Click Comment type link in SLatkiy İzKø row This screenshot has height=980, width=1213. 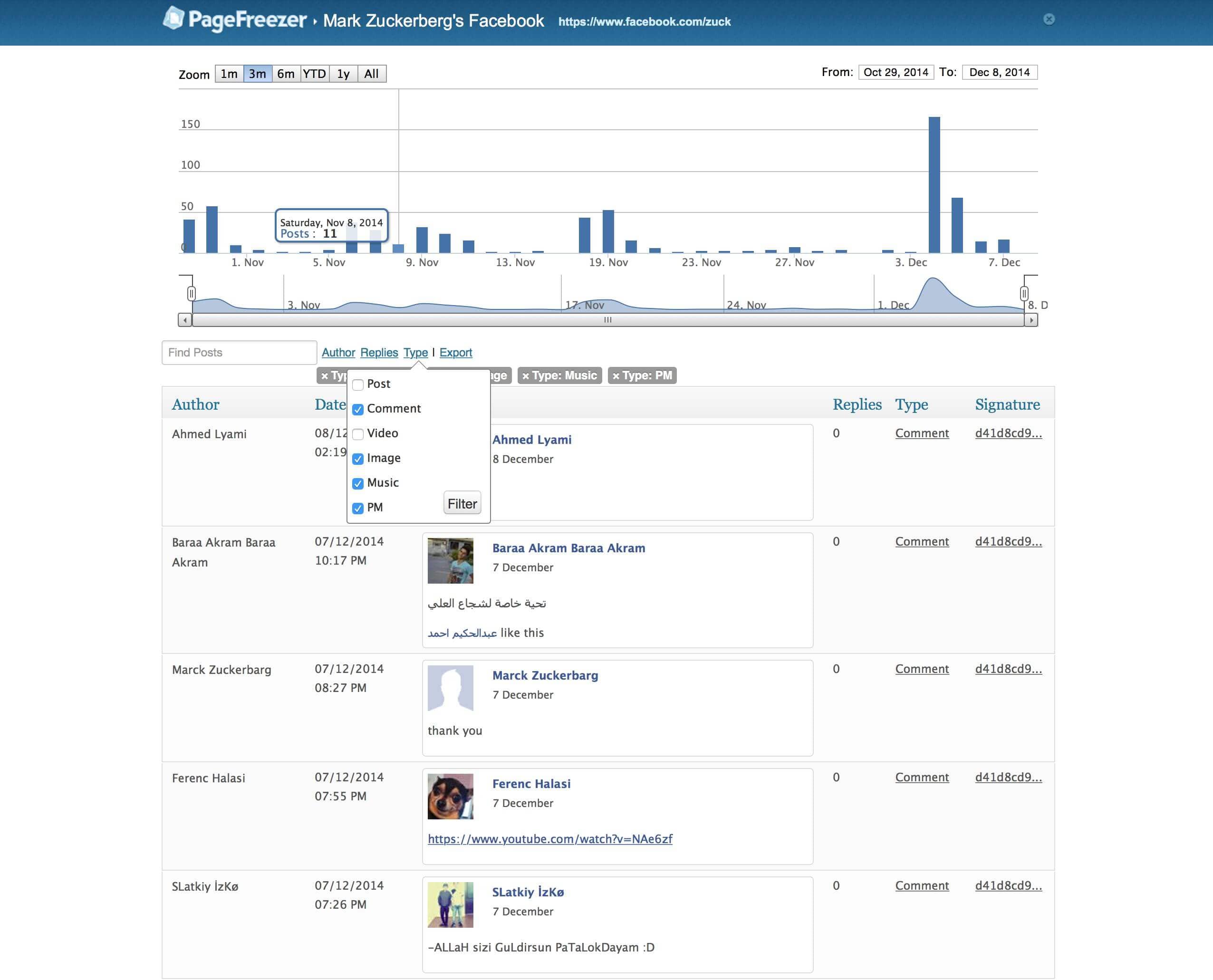[922, 886]
